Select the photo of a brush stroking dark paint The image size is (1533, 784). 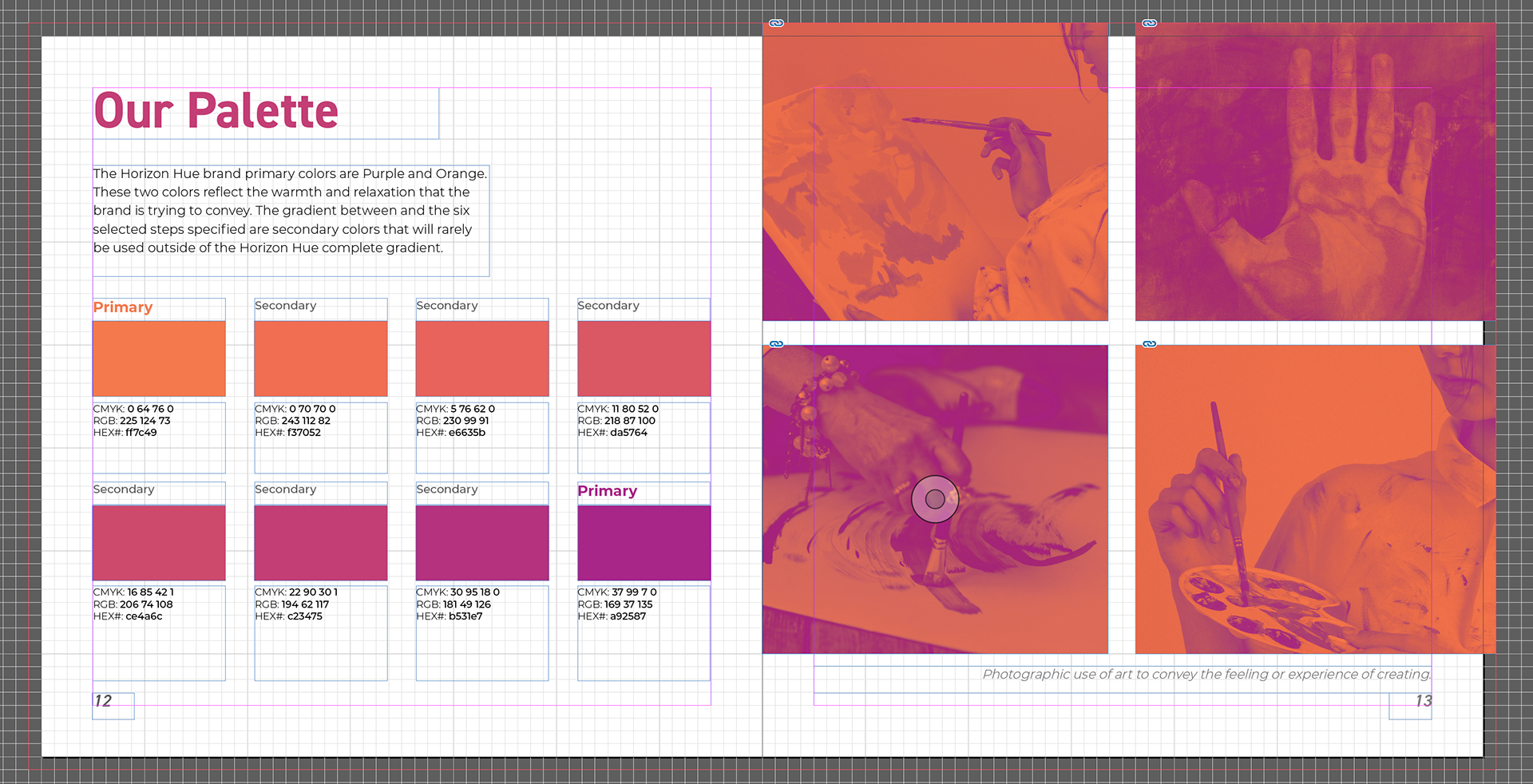[935, 499]
